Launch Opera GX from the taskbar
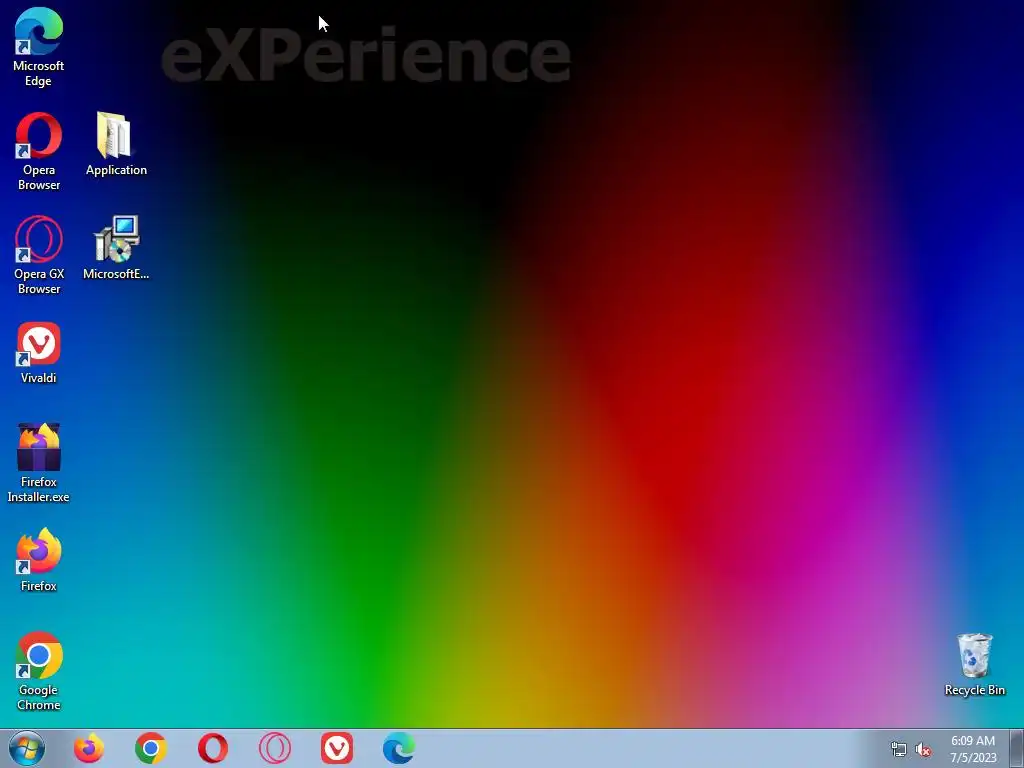The height and width of the screenshot is (768, 1024). [275, 748]
